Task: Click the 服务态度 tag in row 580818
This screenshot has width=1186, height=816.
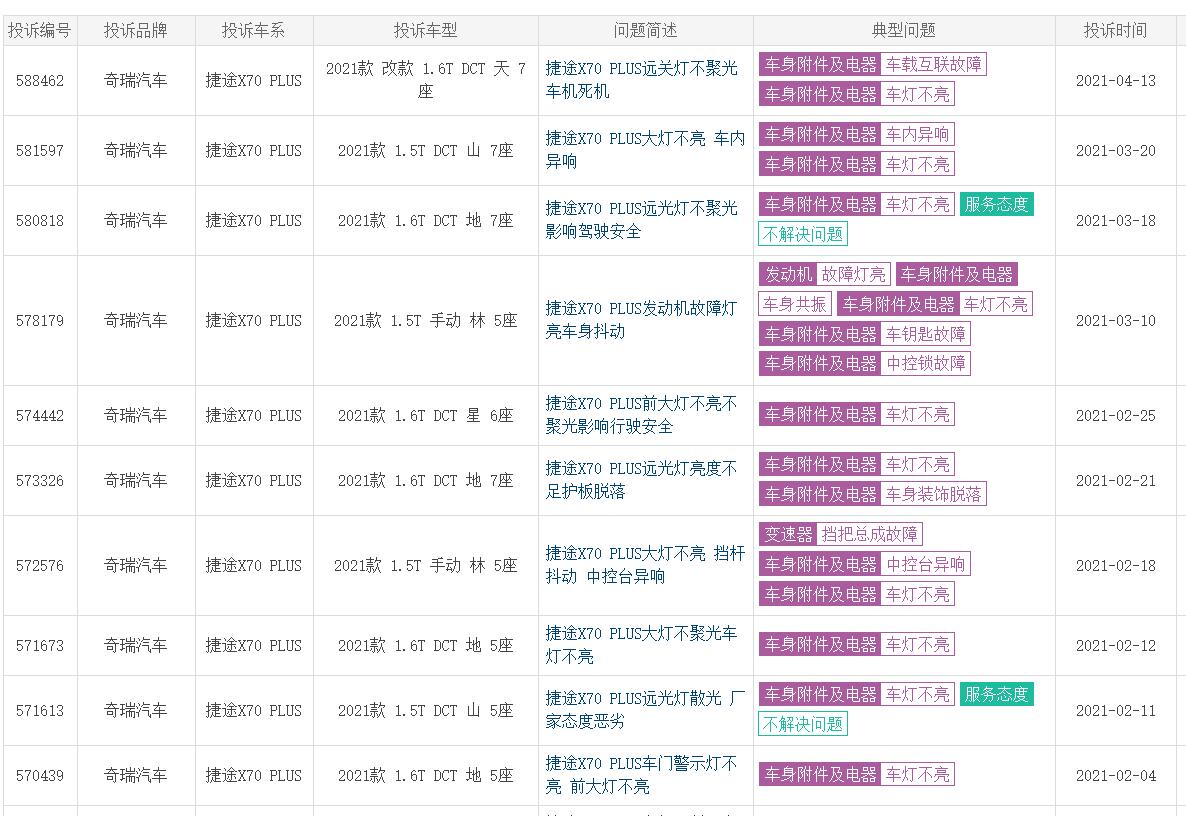Action: click(996, 204)
